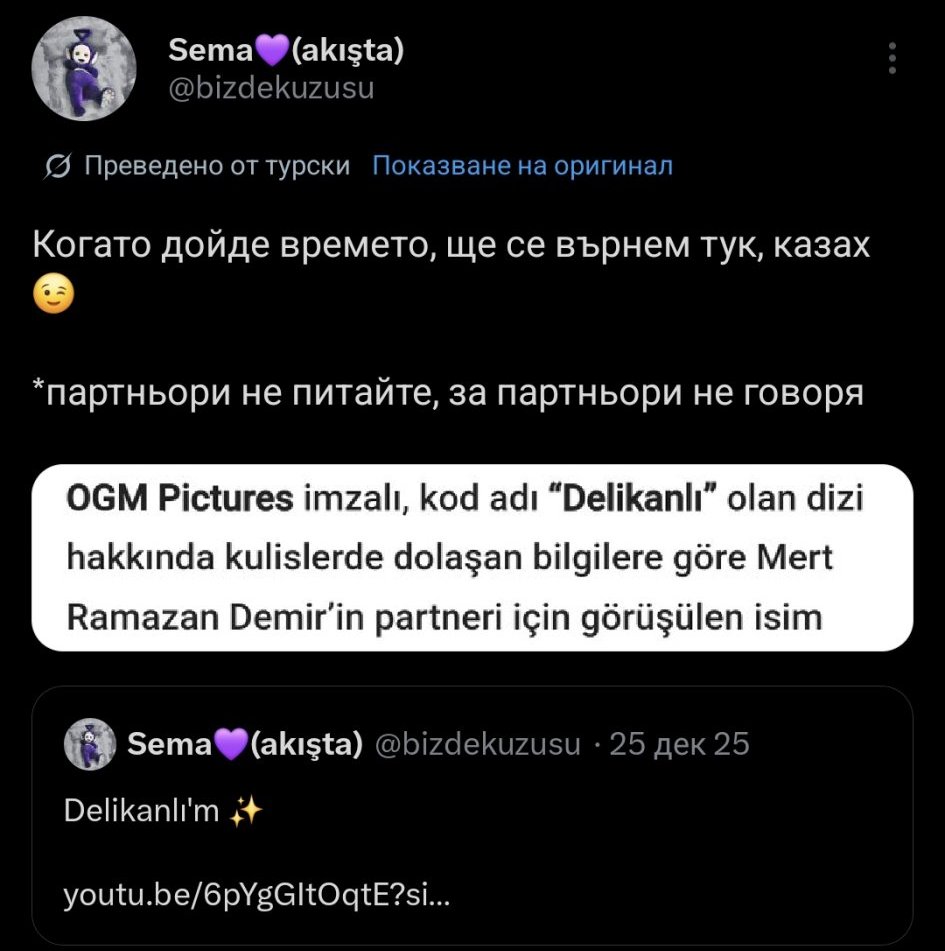945x951 pixels.
Task: Click the sparkles emoji after Delikanlı'm
Action: (x=245, y=813)
